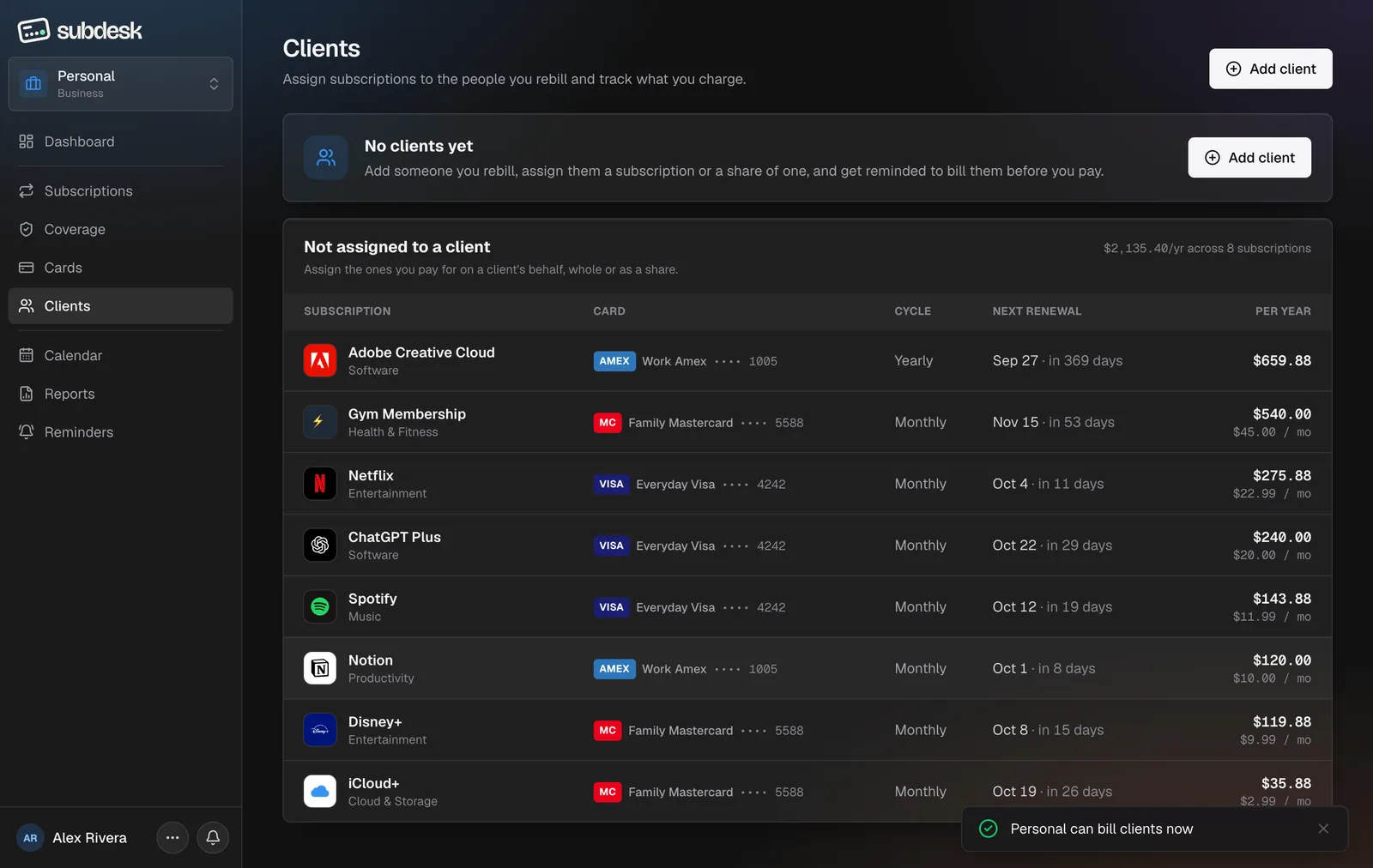Click the $120.00 Notion yearly amount
Image resolution: width=1373 pixels, height=868 pixels.
[x=1282, y=660]
